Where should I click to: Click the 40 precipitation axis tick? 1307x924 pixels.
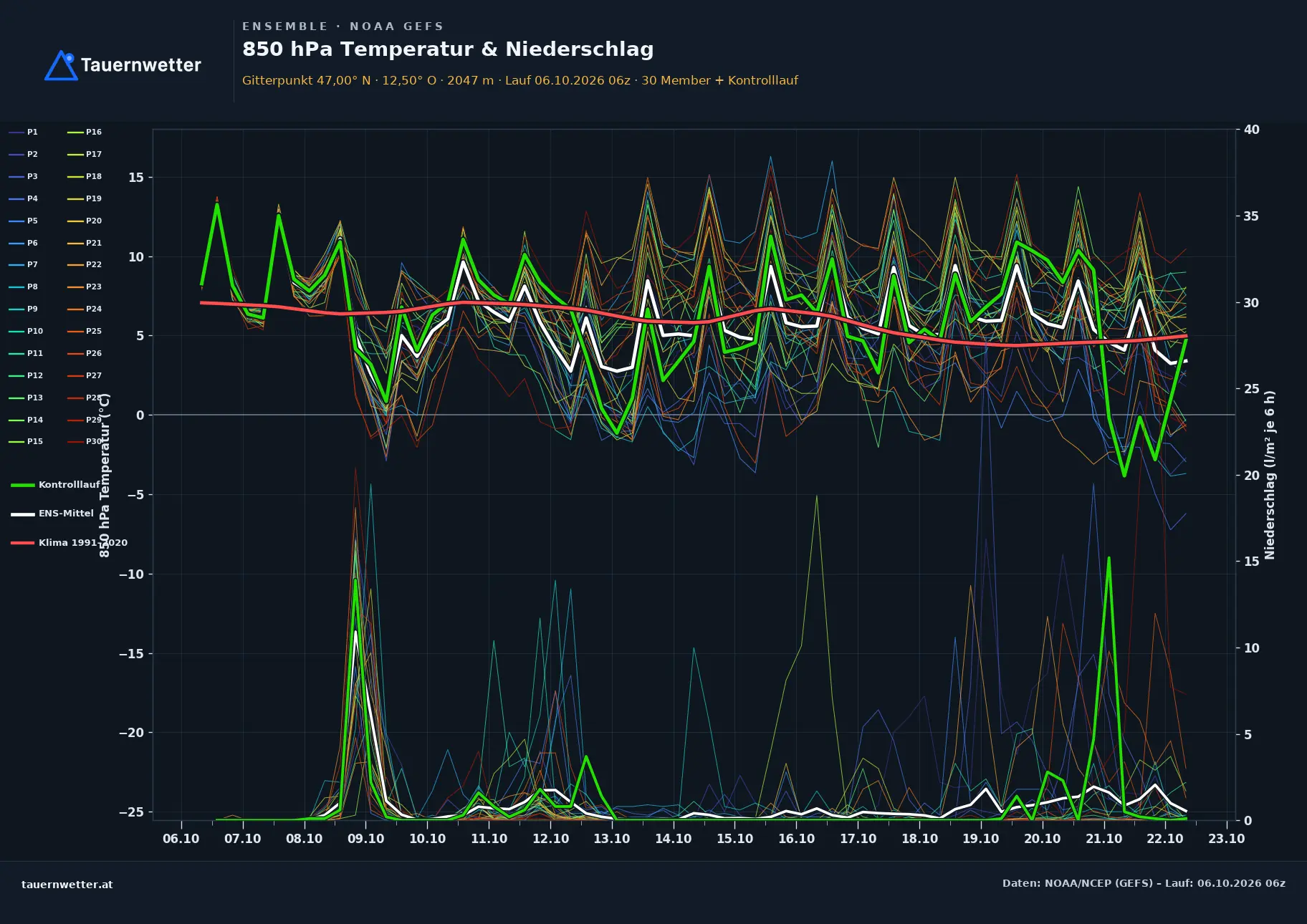pos(1252,130)
